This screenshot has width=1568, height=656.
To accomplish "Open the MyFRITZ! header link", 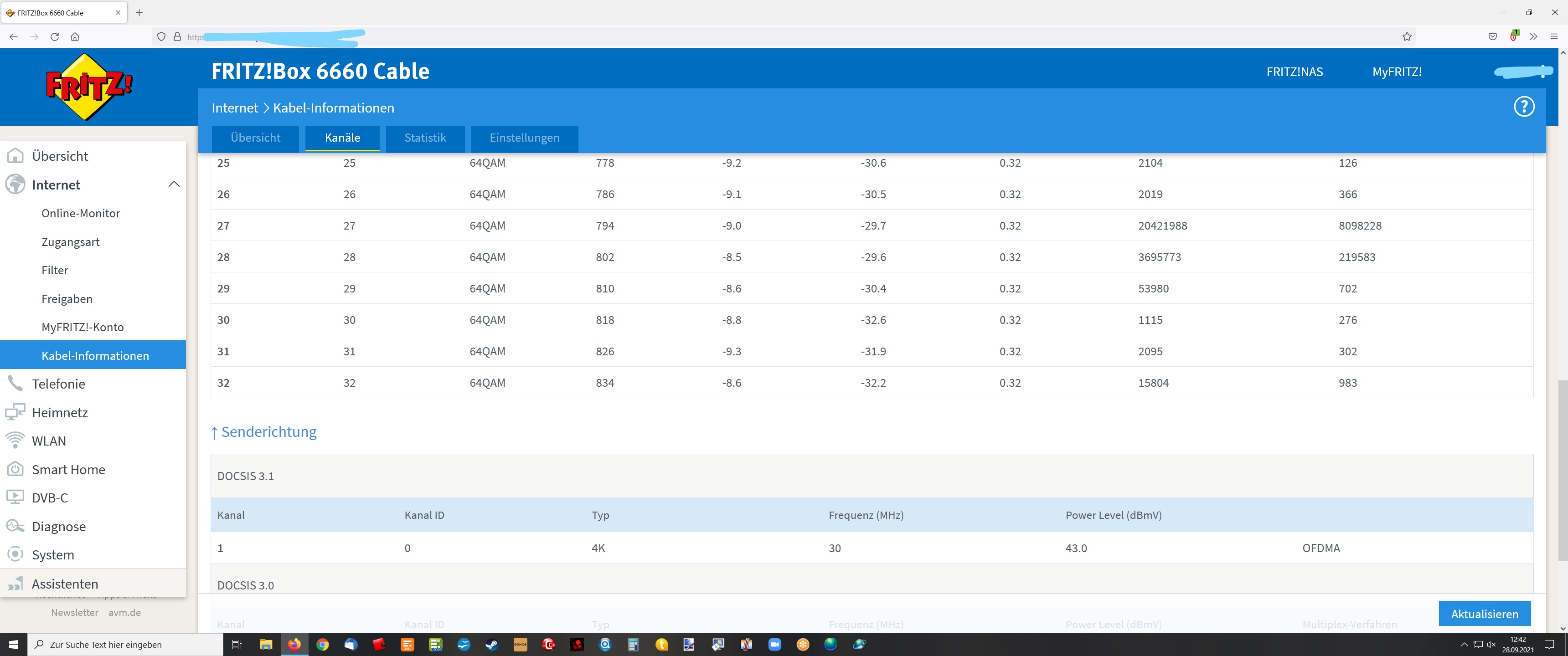I will [1396, 72].
